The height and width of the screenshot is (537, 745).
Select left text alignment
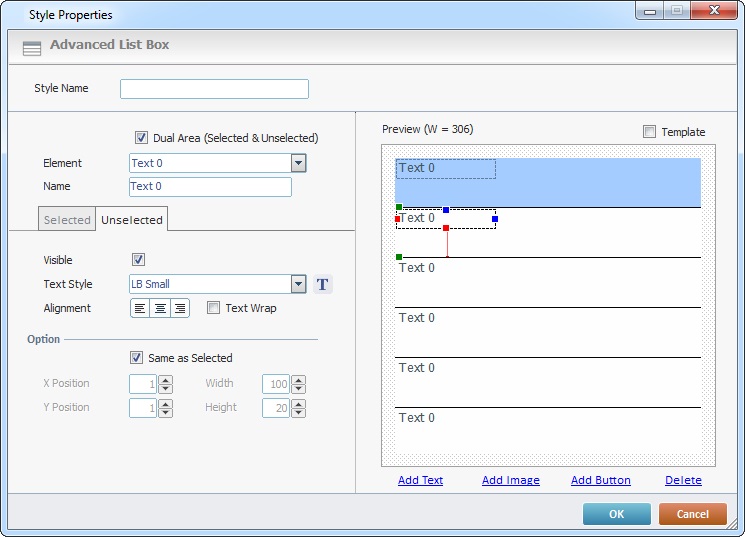[x=140, y=308]
